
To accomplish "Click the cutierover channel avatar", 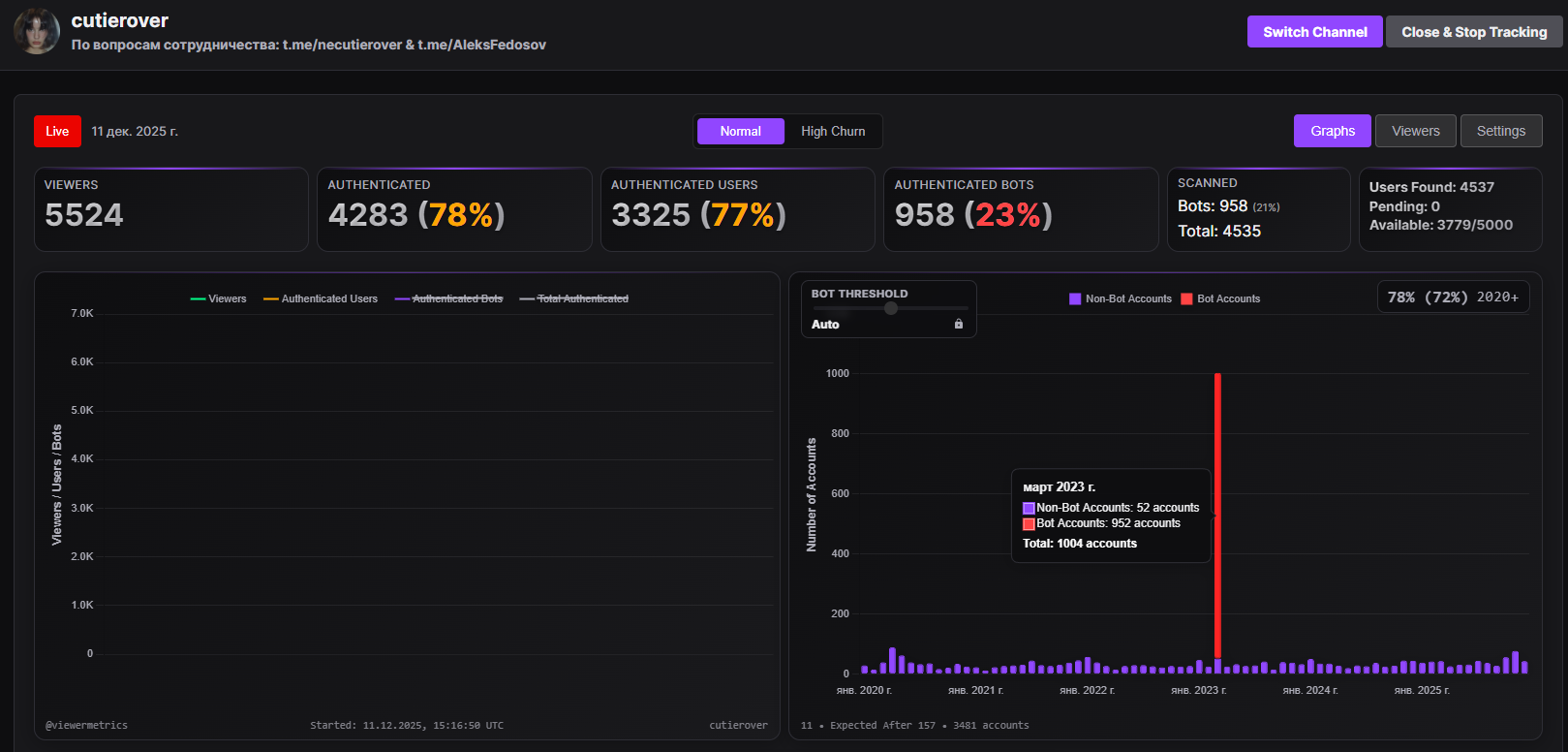I will tap(37, 31).
